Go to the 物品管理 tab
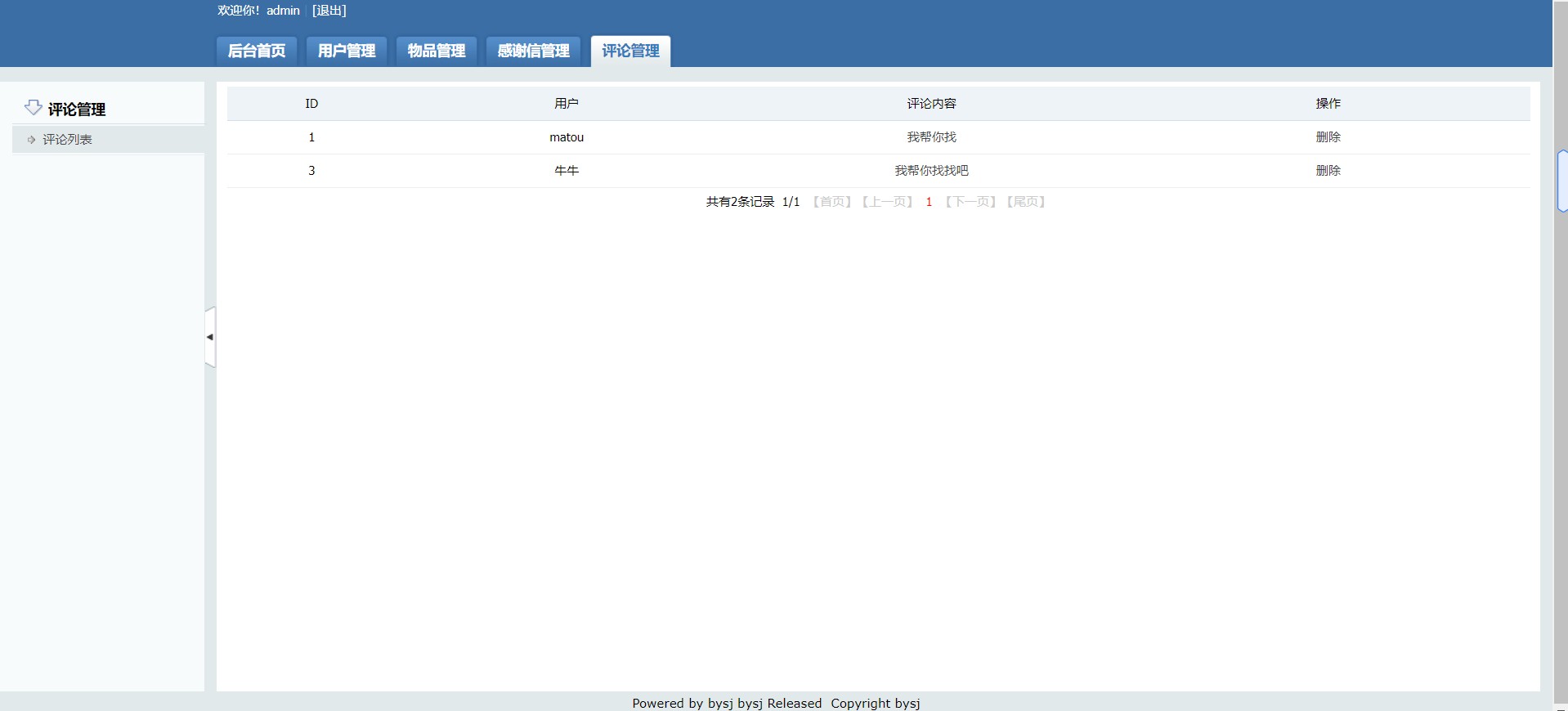The height and width of the screenshot is (711, 1568). coord(437,51)
